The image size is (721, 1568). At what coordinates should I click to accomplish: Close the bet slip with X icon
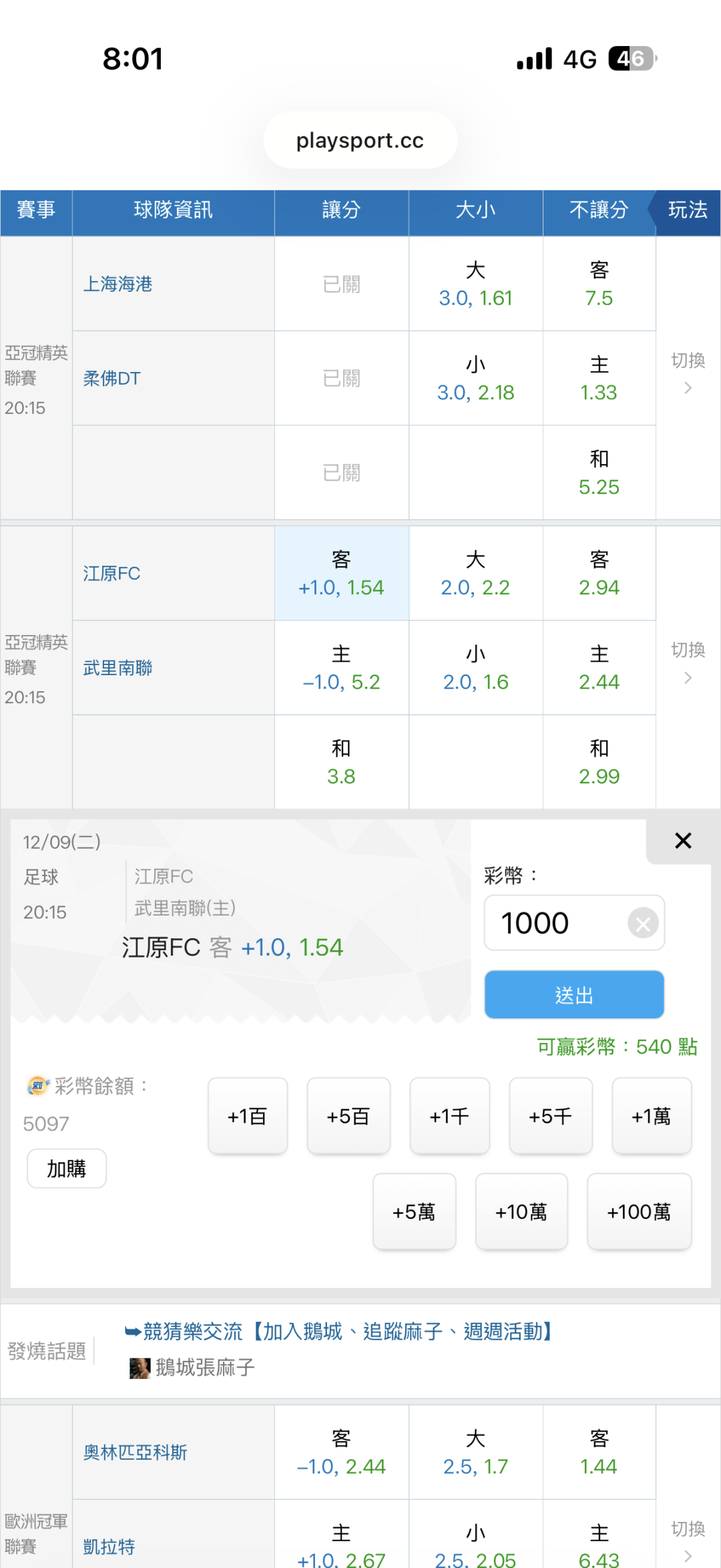[682, 841]
